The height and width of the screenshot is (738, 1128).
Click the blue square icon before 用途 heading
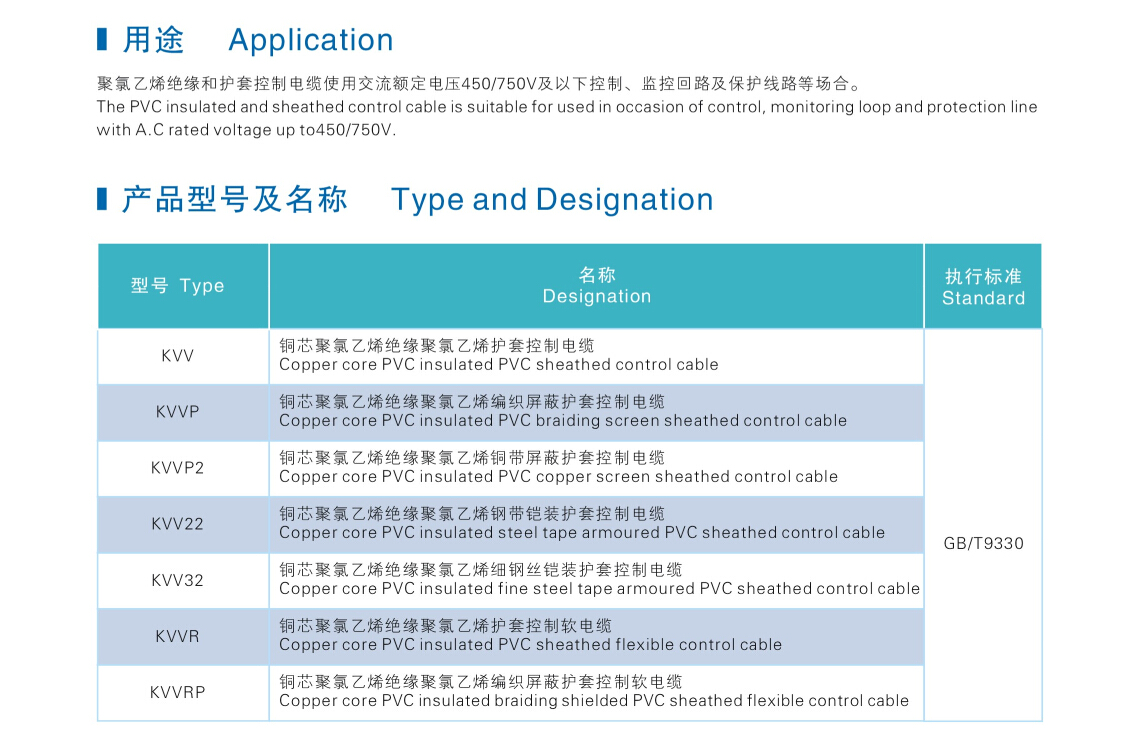[x=101, y=39]
